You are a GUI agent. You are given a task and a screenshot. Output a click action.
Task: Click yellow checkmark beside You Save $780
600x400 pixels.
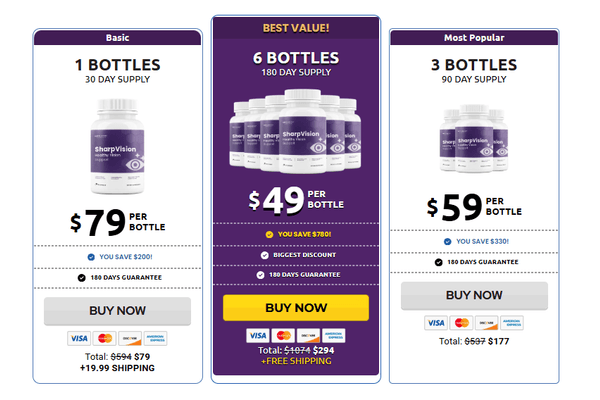[269, 234]
